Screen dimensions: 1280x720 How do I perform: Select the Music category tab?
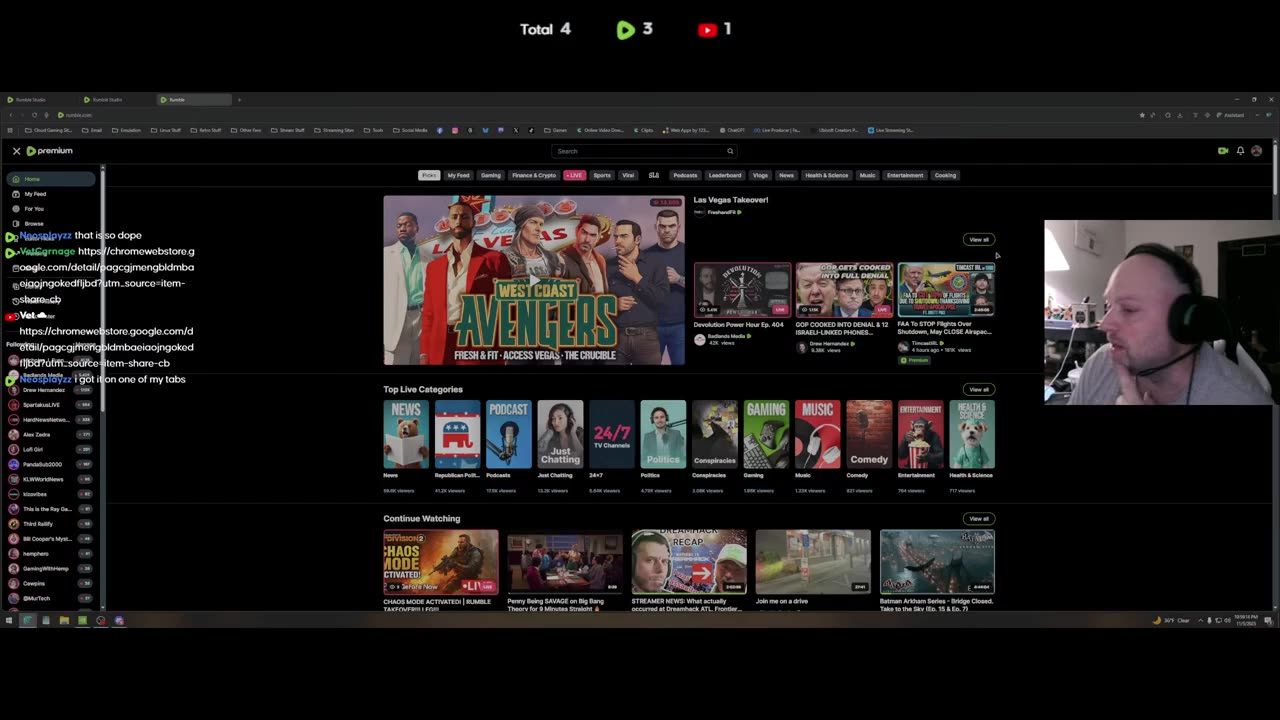[868, 175]
